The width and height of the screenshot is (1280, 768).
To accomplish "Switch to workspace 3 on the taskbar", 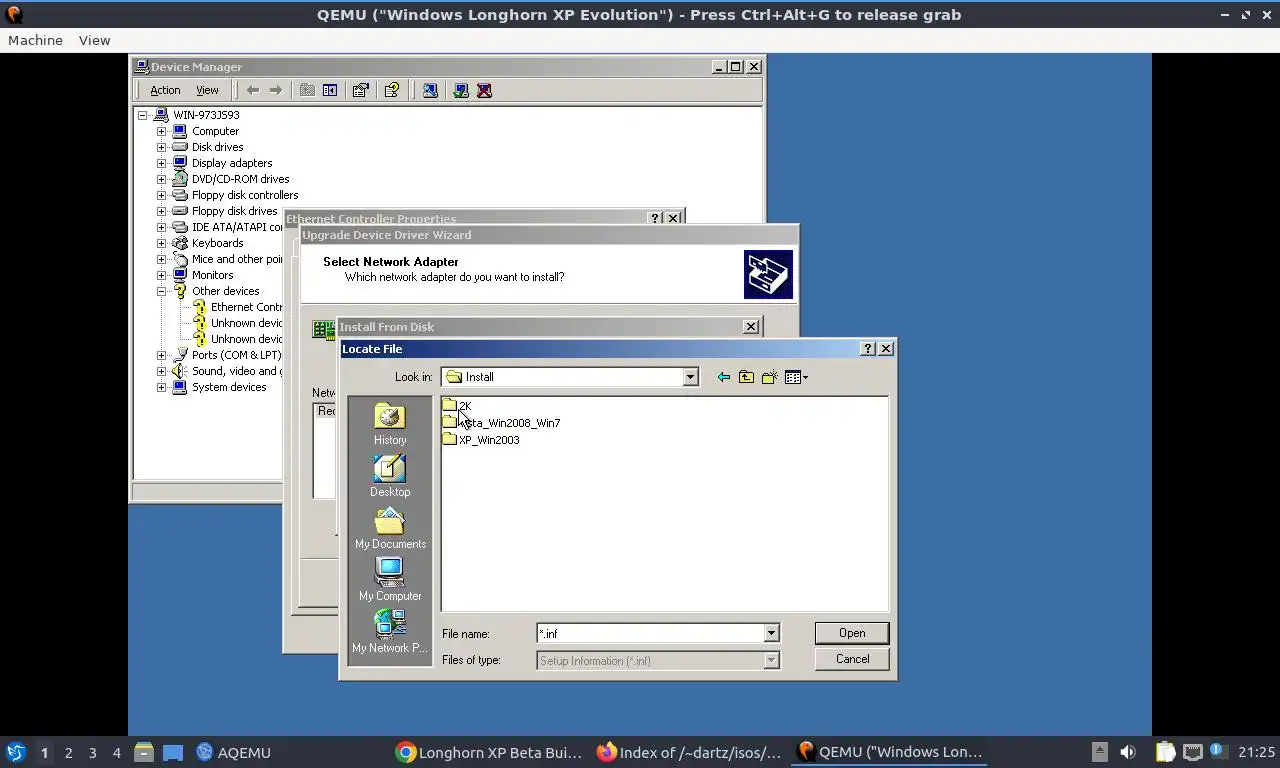I will click(92, 752).
